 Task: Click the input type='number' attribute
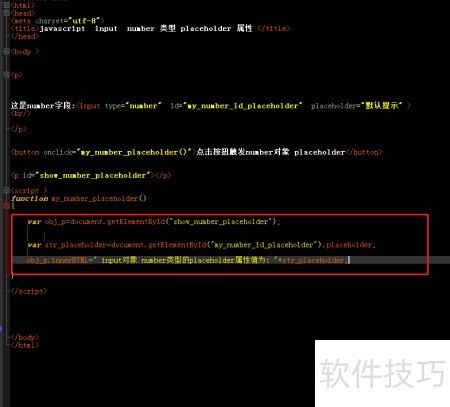[x=133, y=106]
